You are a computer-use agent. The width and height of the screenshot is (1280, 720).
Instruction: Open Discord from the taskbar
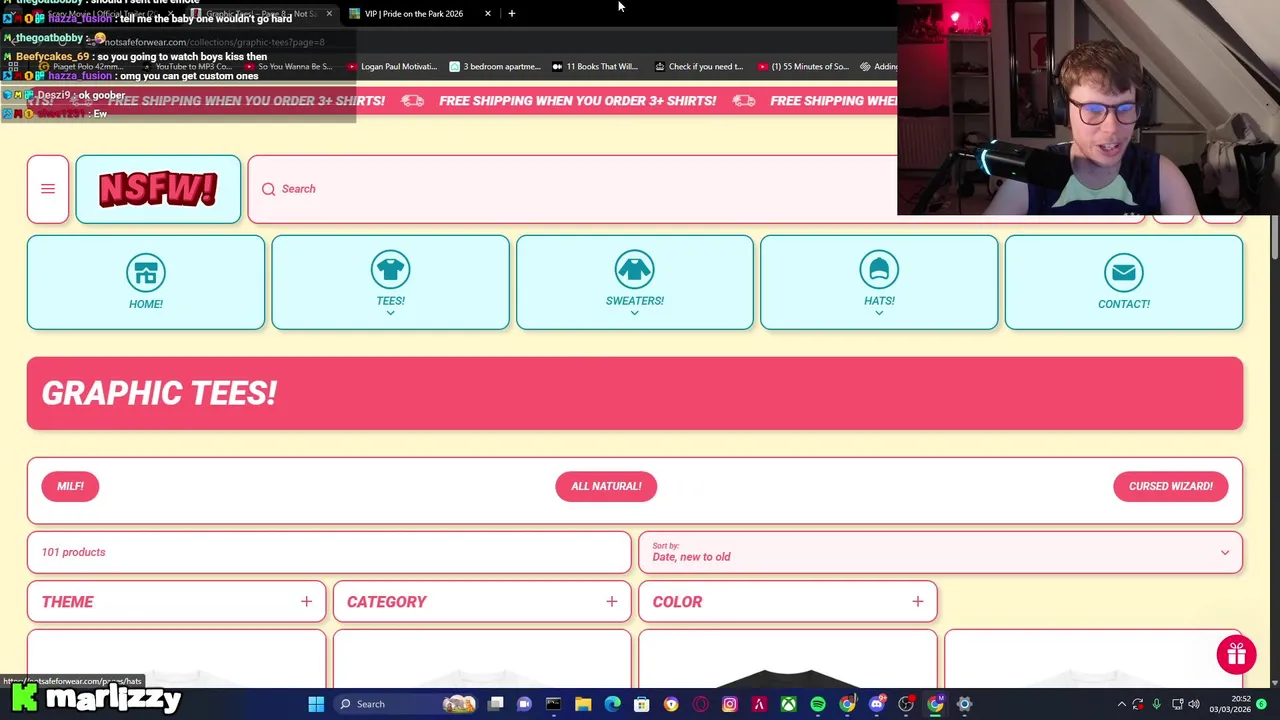pyautogui.click(x=876, y=704)
